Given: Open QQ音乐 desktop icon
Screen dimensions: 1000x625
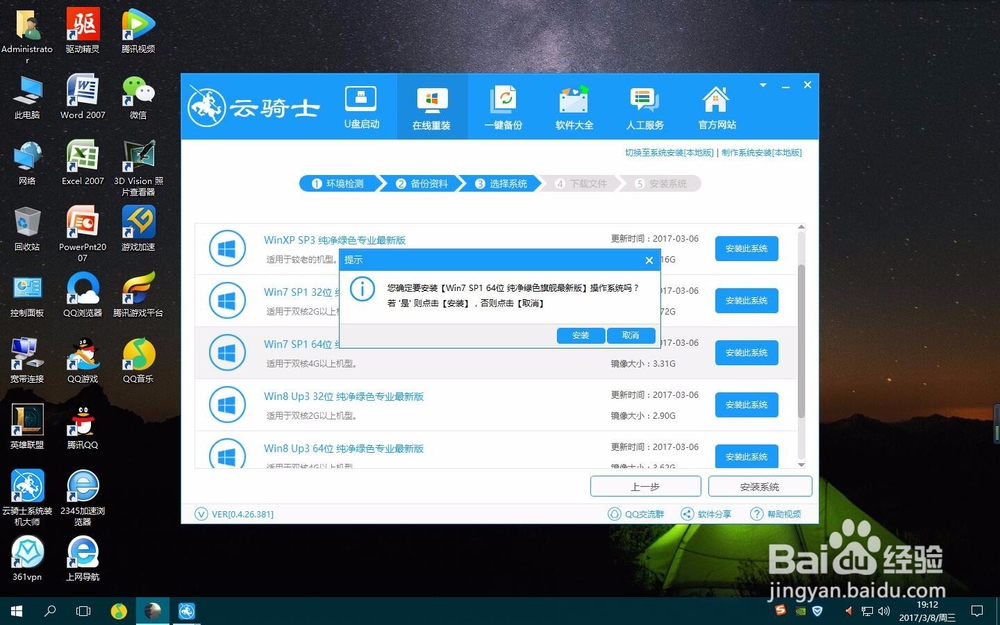Looking at the screenshot, I should (x=138, y=360).
